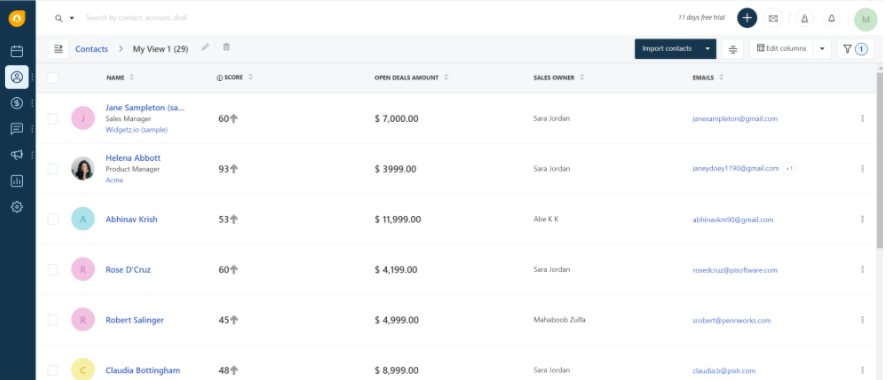887x380 pixels.
Task: Click Helena Abbott's photo thumbnail
Action: tap(83, 169)
